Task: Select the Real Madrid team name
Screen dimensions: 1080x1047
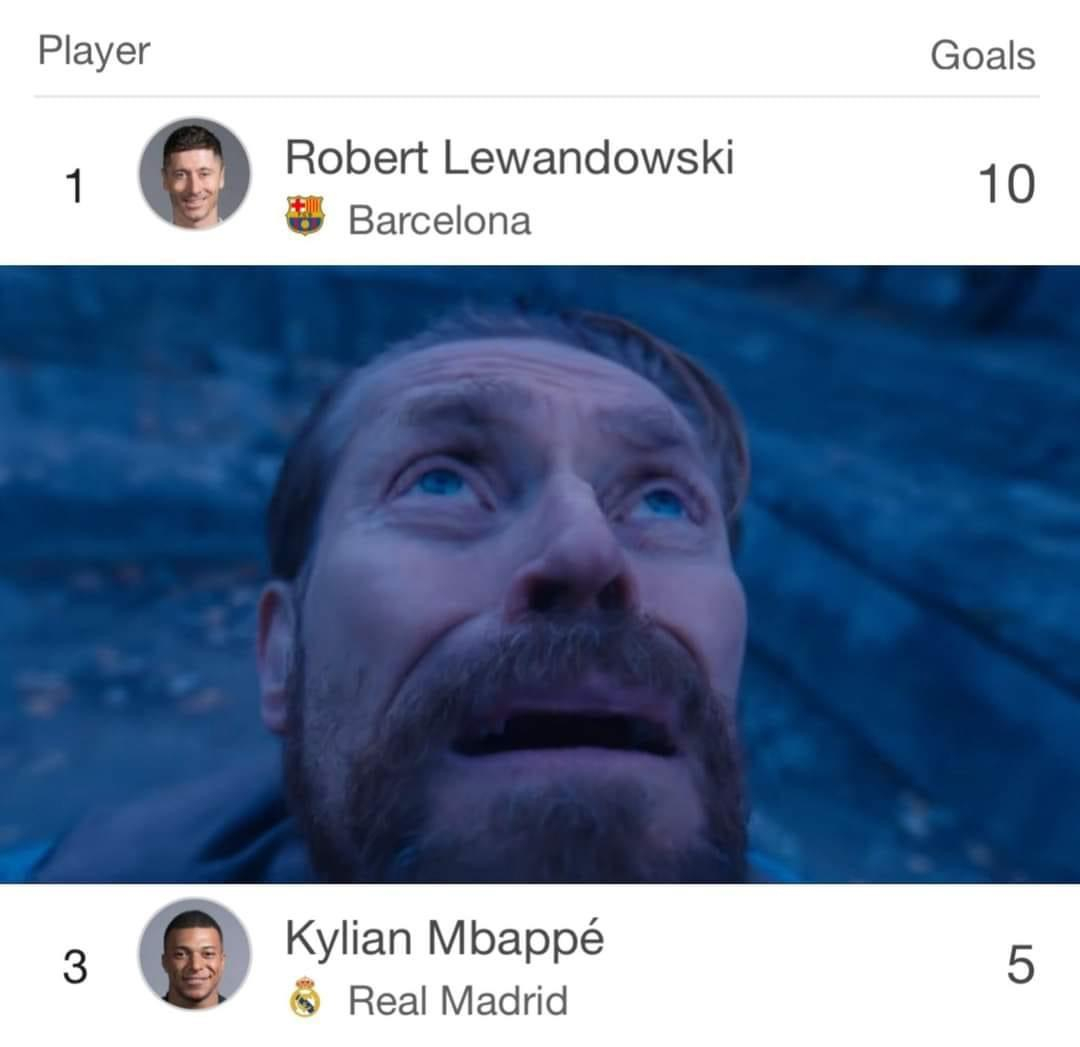Action: tap(457, 1000)
